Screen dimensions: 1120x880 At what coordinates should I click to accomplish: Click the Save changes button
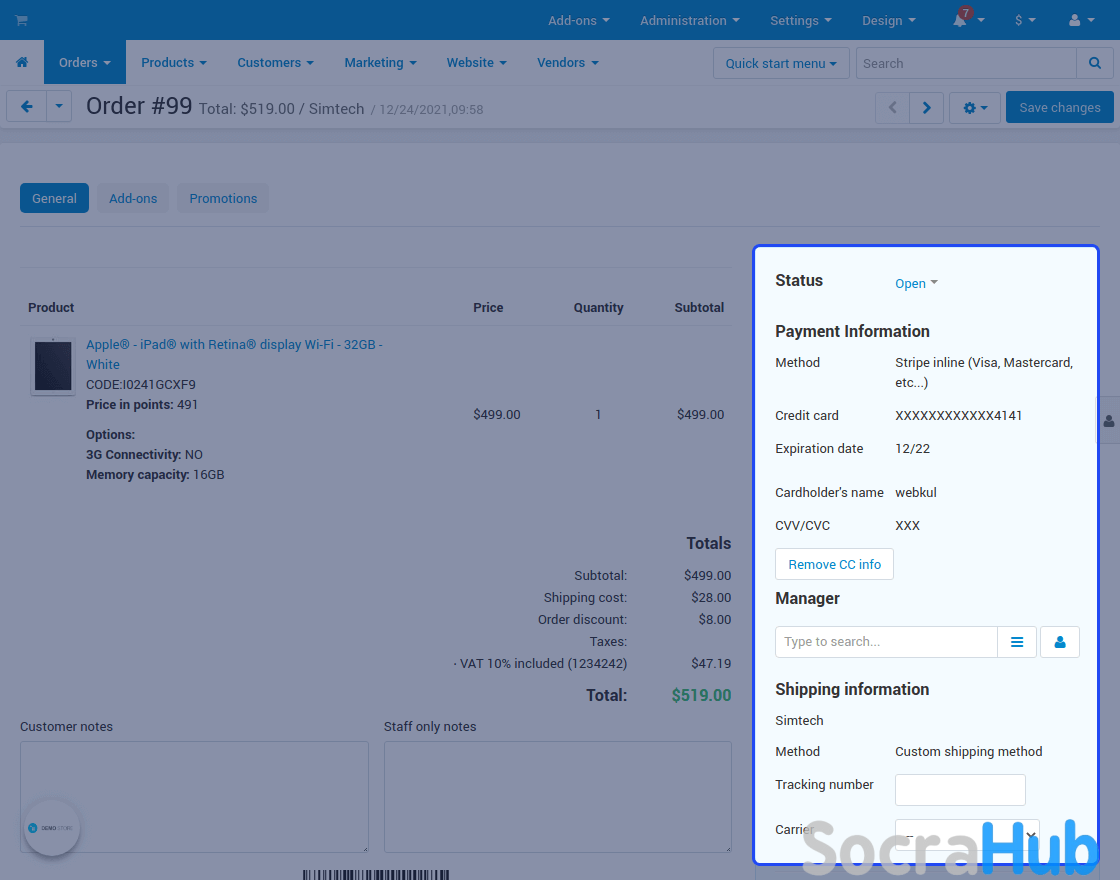(1059, 107)
